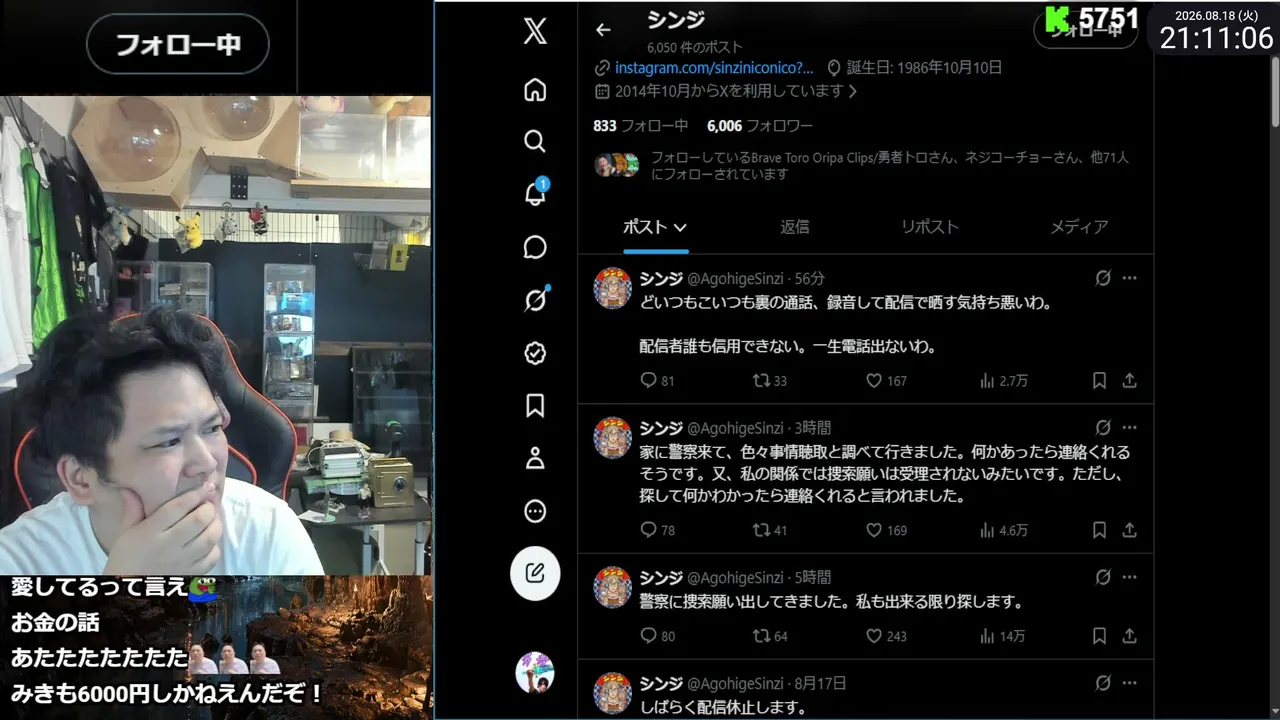The width and height of the screenshot is (1280, 720).
Task: Go to the Home feed icon
Action: pos(535,90)
